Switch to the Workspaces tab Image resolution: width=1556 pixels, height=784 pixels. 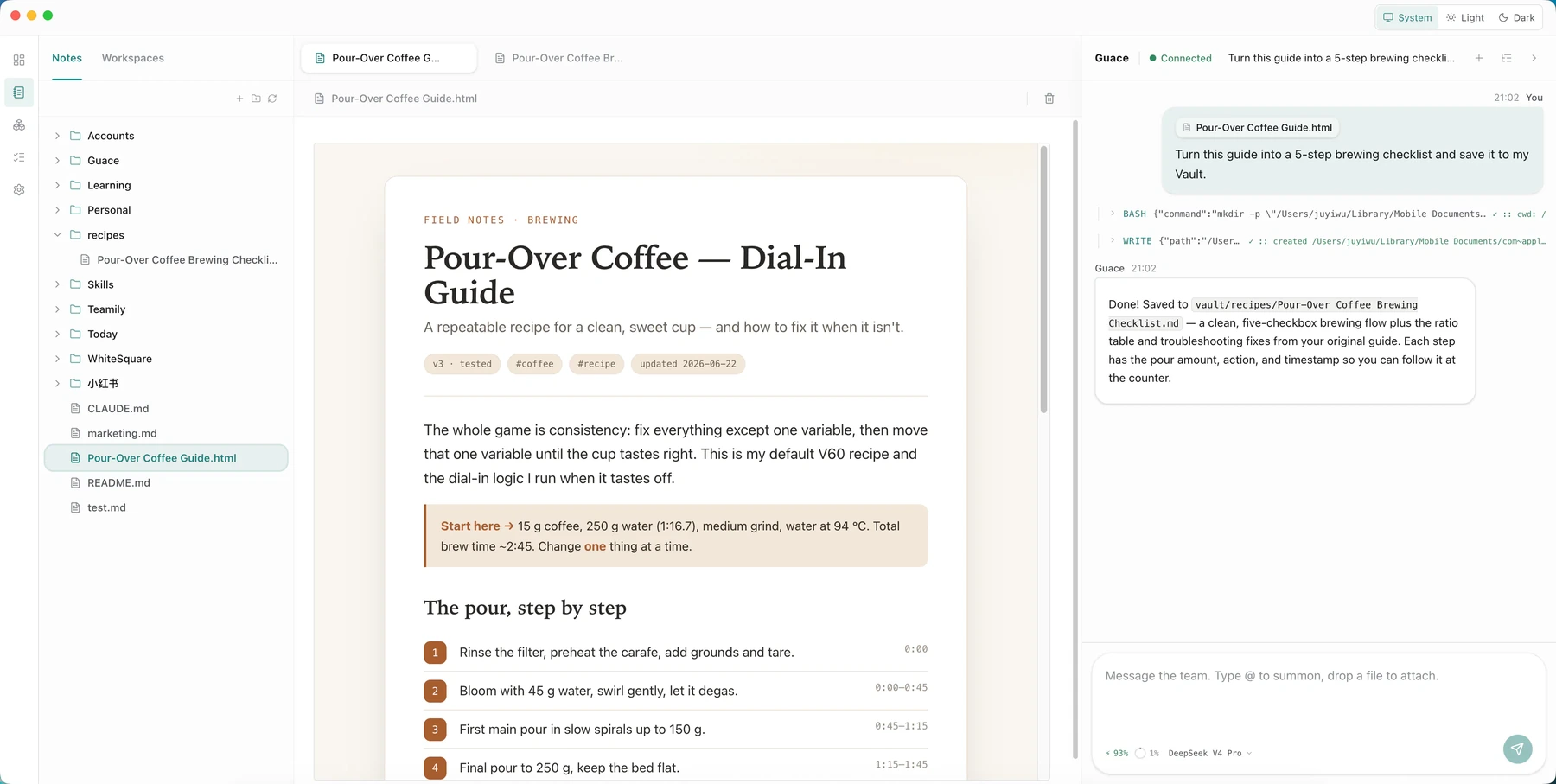pyautogui.click(x=132, y=58)
